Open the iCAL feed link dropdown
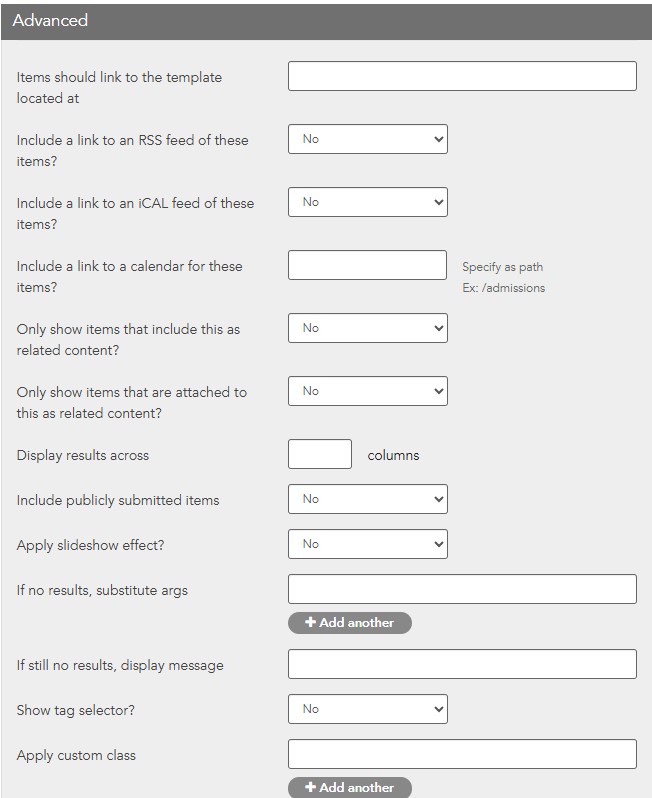The image size is (652, 798). [x=367, y=203]
